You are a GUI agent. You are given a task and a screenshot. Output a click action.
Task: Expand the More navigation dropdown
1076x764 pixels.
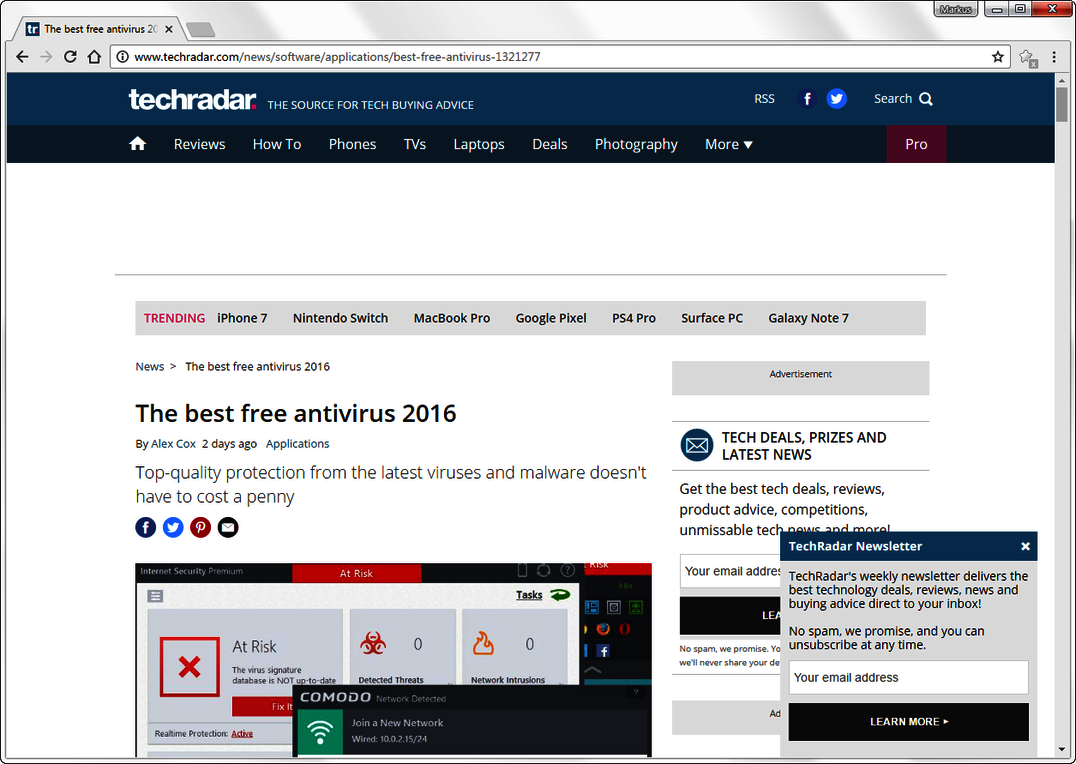click(728, 144)
